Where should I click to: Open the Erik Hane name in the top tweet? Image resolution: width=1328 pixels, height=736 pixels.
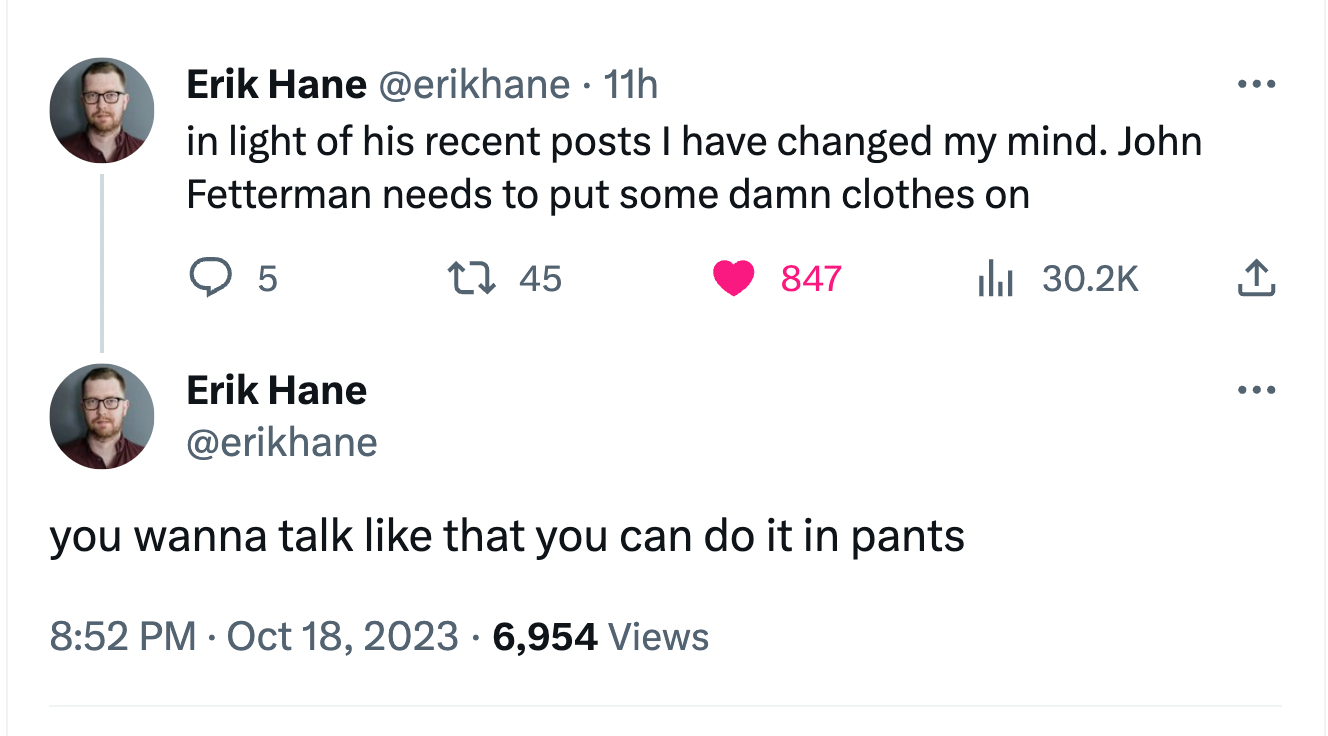(x=276, y=85)
